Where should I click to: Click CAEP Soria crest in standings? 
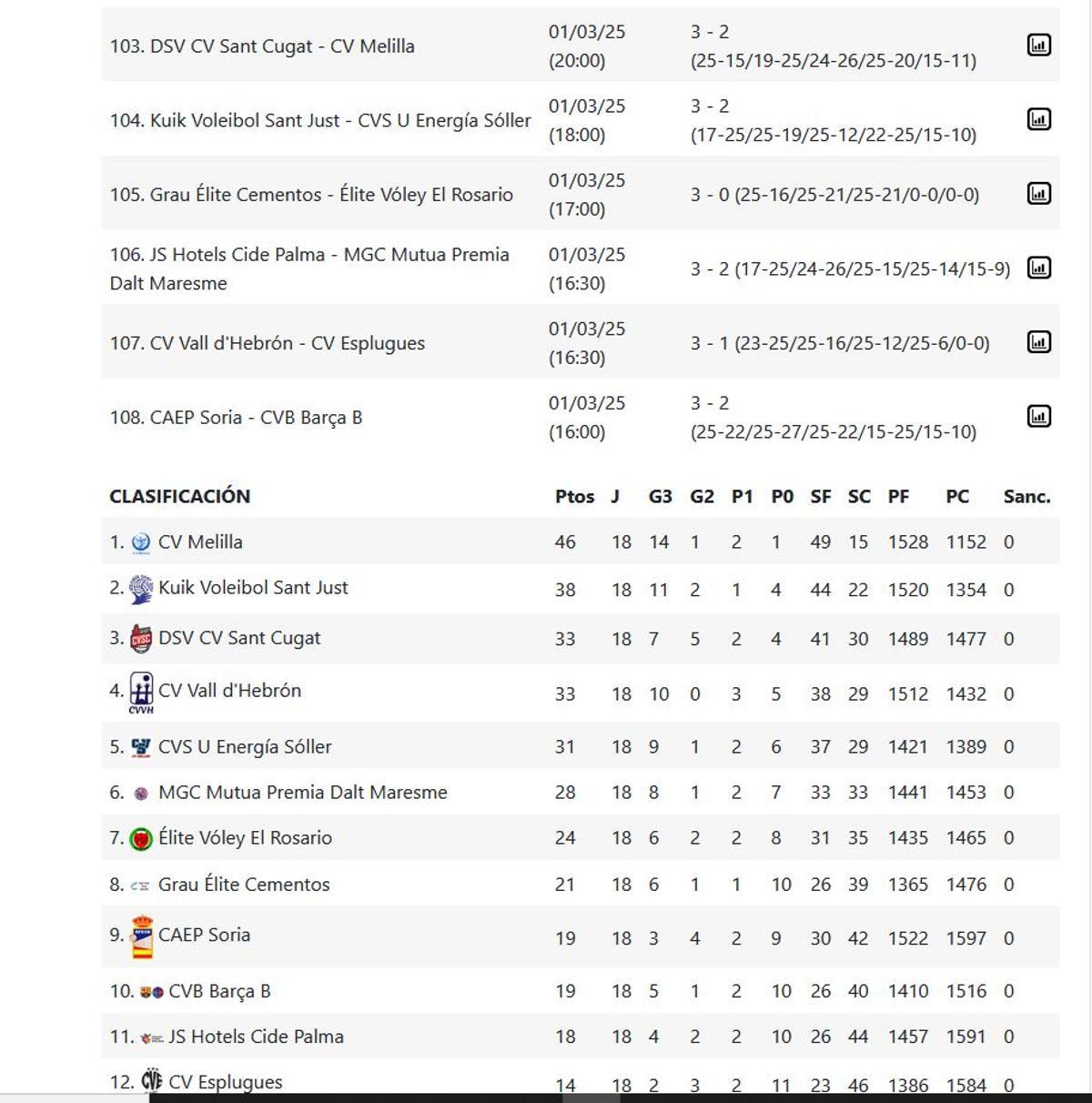coord(142,937)
